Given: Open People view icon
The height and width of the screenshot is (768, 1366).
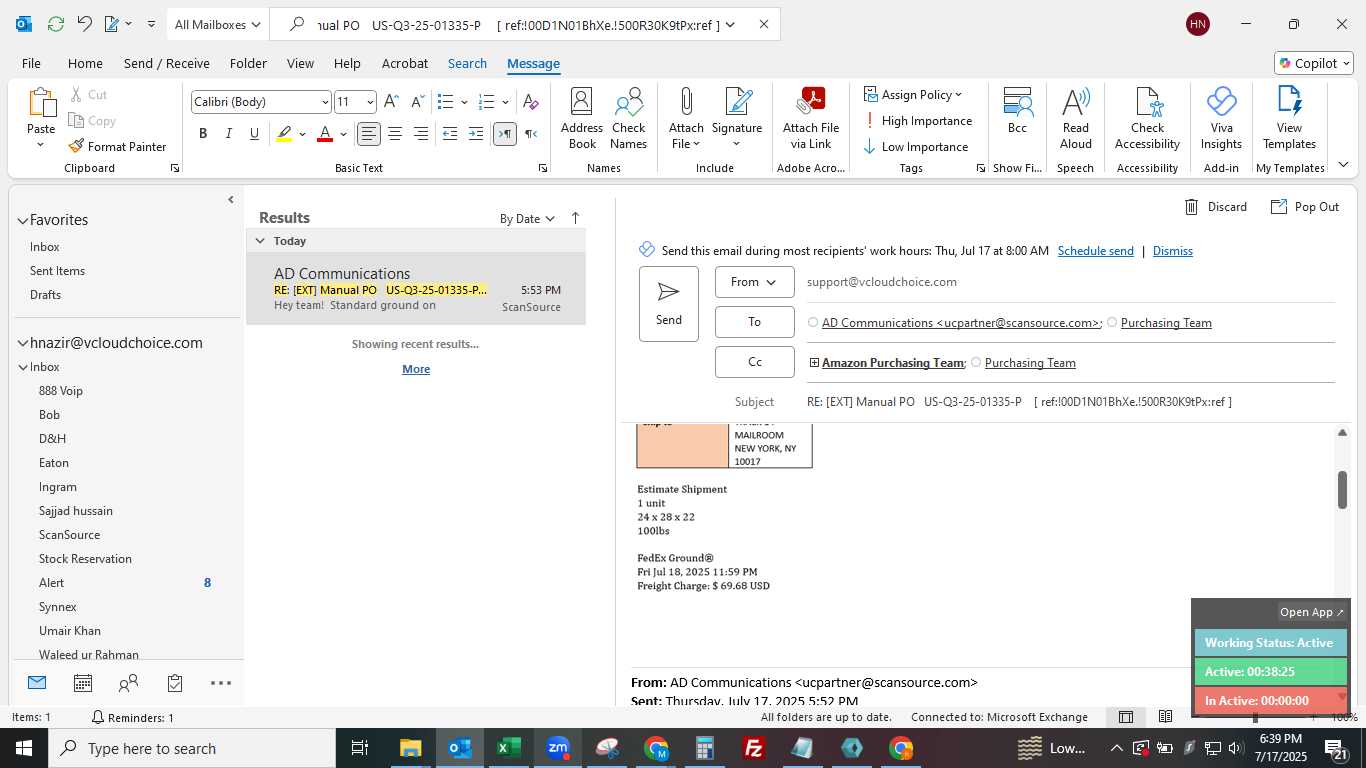Looking at the screenshot, I should 128,683.
